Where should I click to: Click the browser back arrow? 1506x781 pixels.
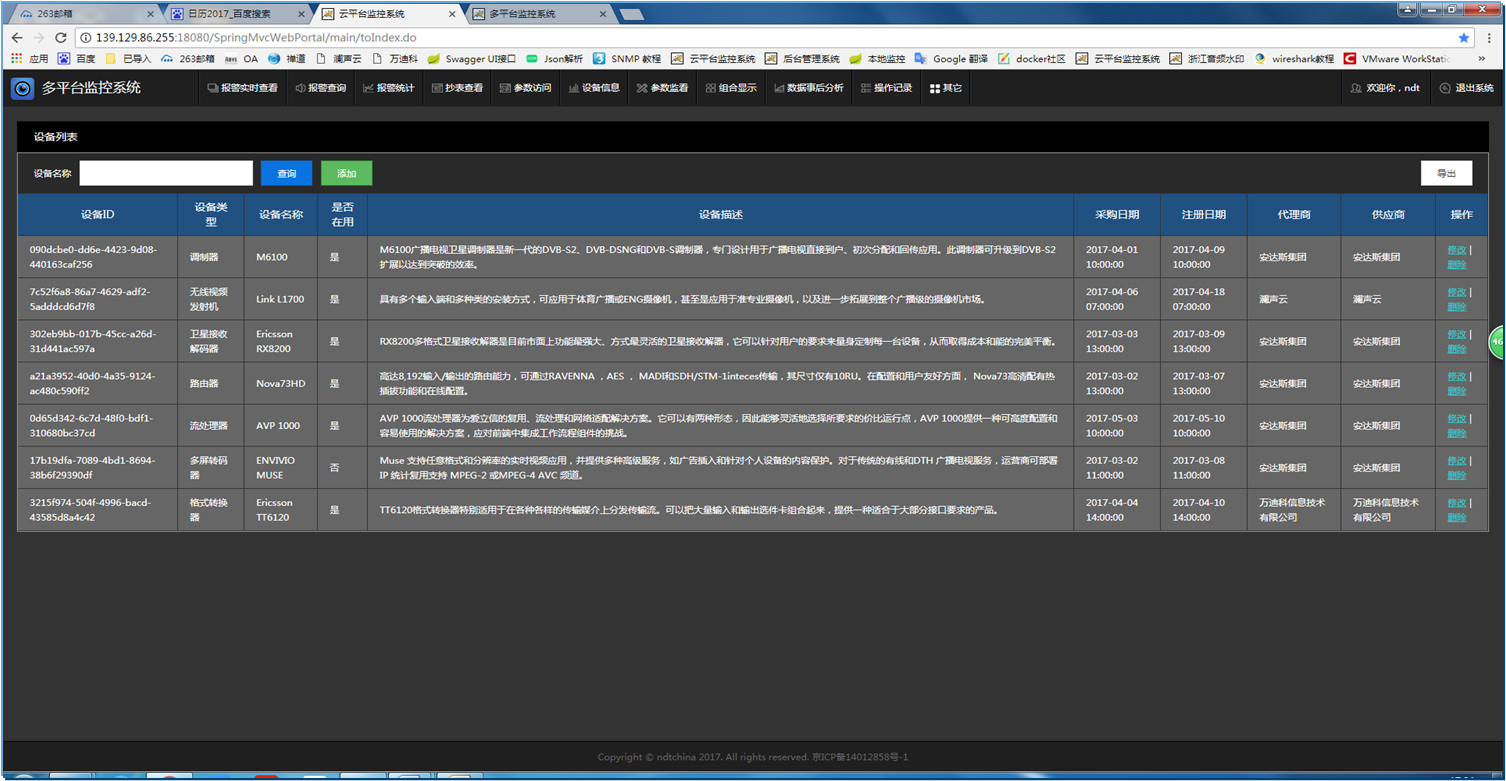point(16,38)
